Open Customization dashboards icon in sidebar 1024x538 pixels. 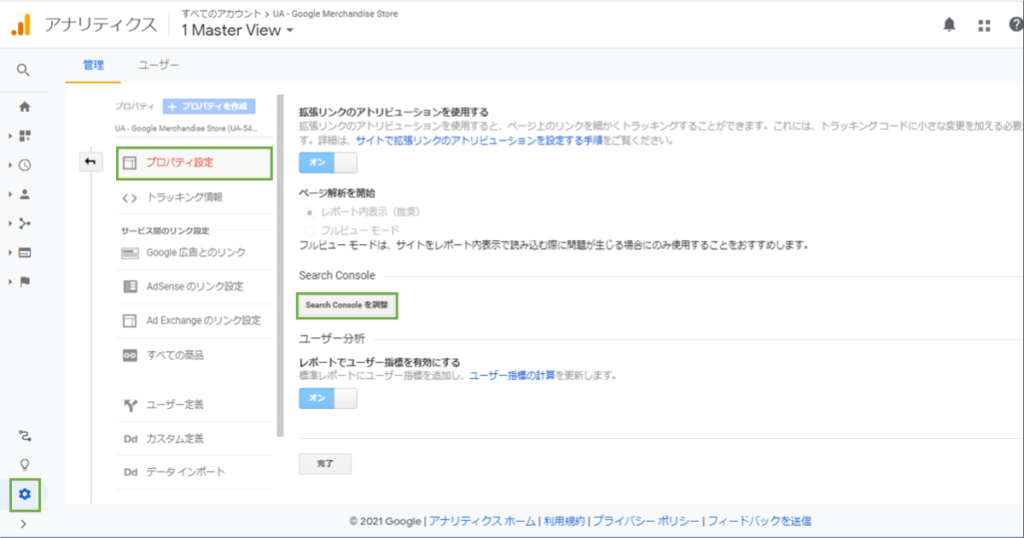point(25,136)
